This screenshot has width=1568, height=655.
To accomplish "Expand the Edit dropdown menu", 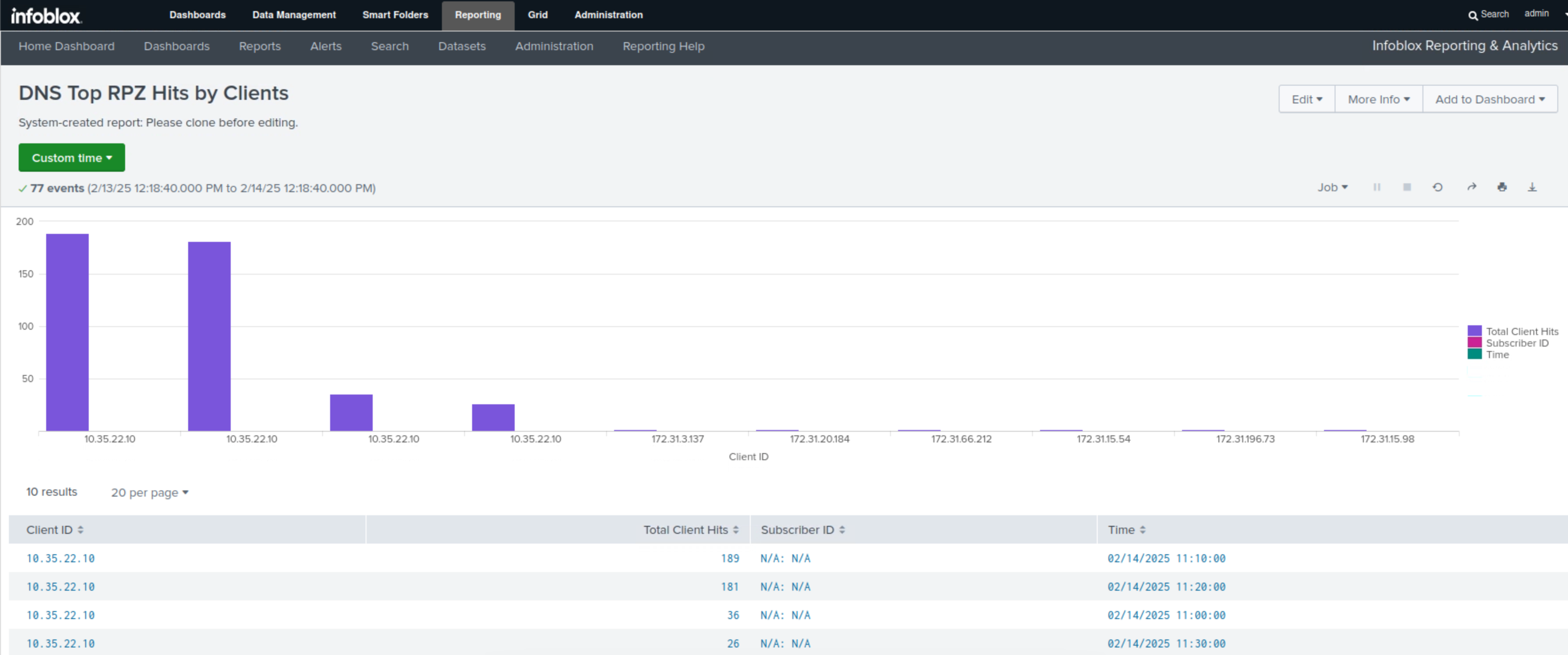I will click(x=1306, y=99).
